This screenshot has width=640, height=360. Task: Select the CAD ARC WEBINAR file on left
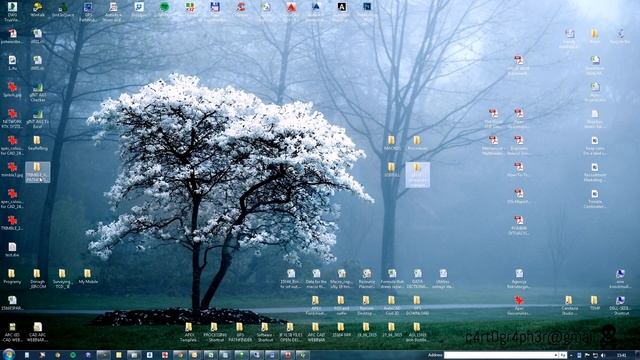point(38,332)
